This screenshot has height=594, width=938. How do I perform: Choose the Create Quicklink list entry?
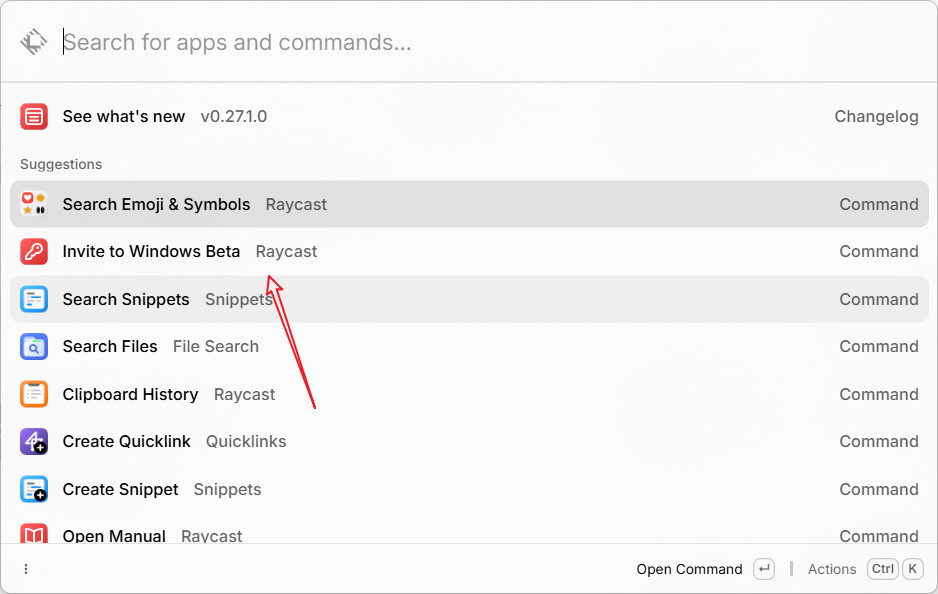469,441
